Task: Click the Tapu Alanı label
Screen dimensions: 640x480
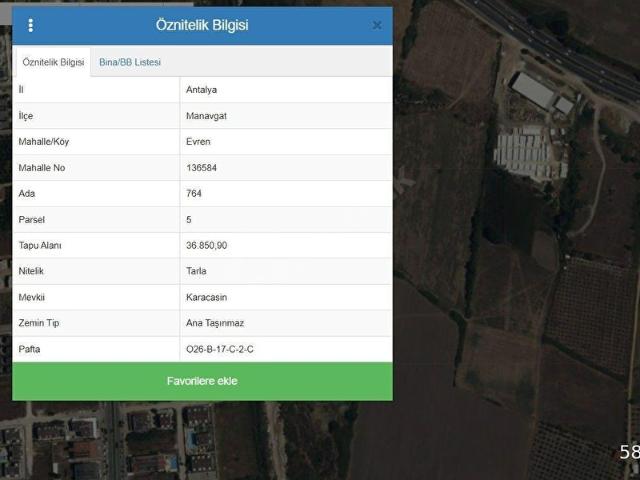Action: (40, 245)
